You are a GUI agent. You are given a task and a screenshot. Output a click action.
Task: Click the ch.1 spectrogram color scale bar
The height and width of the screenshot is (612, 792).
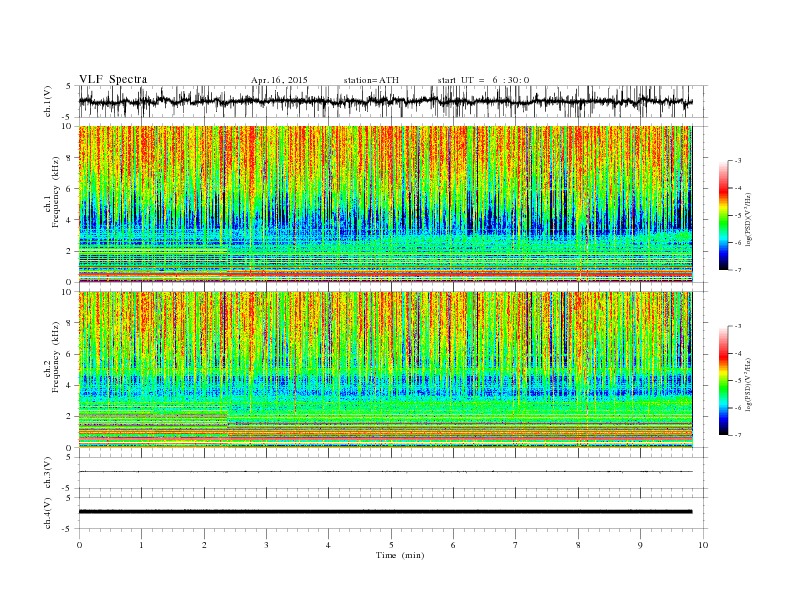pos(723,215)
